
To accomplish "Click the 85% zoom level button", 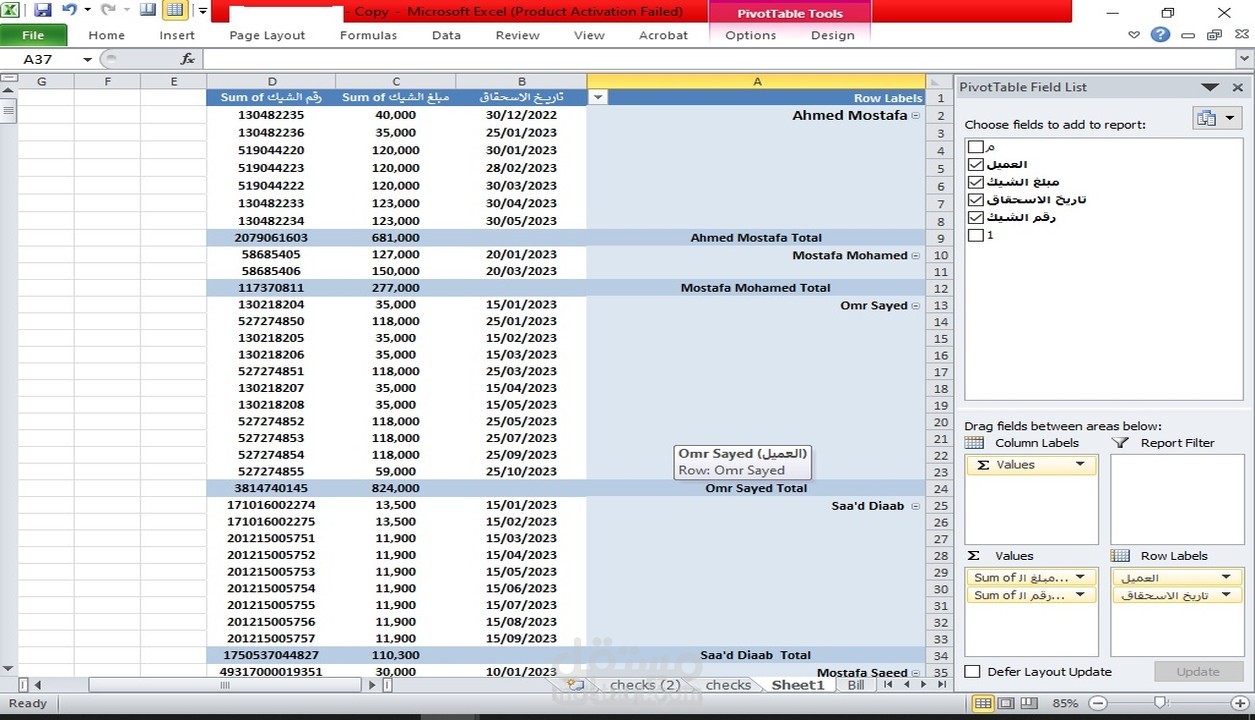I will (x=1065, y=704).
